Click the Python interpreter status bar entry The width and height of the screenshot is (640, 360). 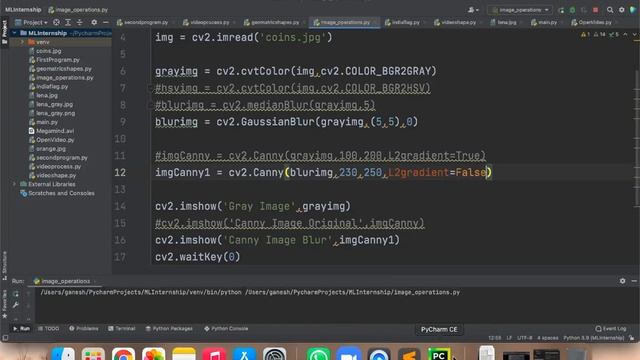pos(593,338)
